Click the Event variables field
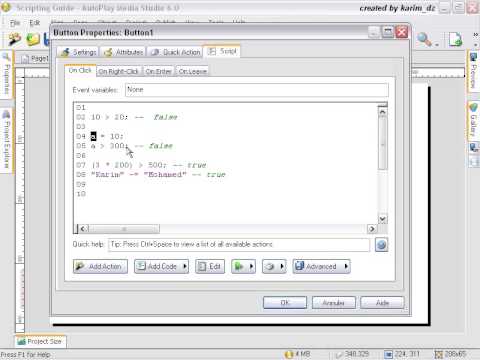The width and height of the screenshot is (480, 360). pyautogui.click(x=257, y=90)
